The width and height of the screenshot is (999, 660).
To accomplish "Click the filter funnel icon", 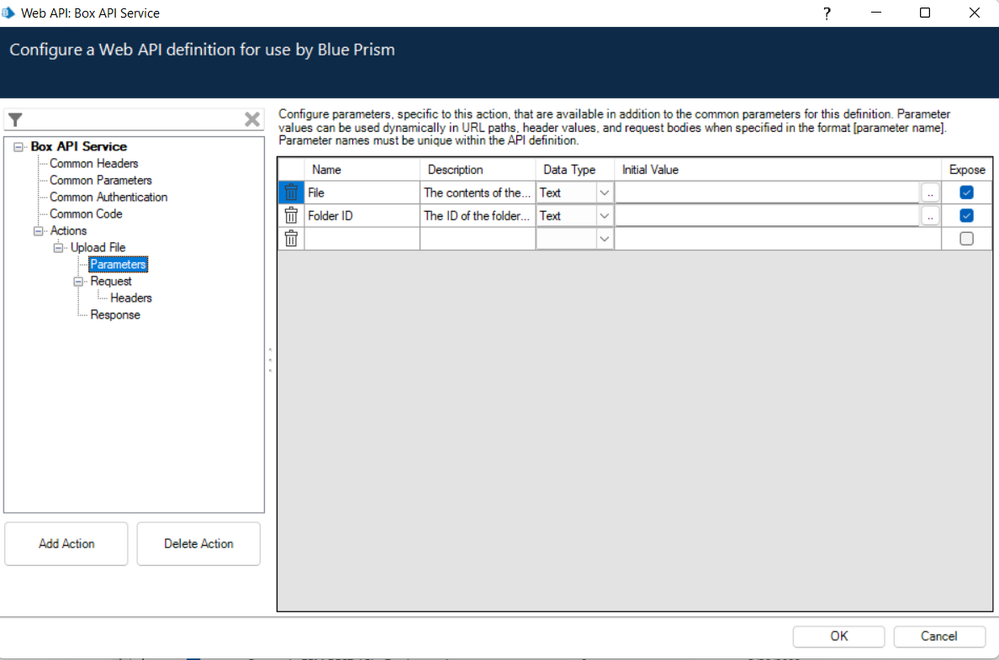I will click(16, 120).
